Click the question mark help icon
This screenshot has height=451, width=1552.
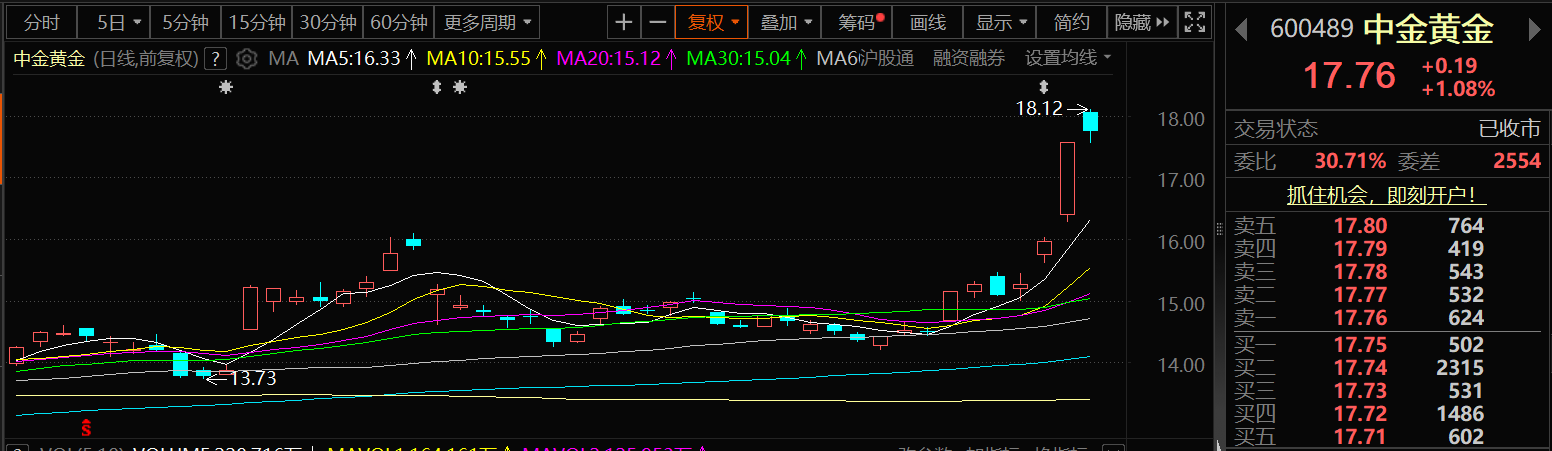215,59
